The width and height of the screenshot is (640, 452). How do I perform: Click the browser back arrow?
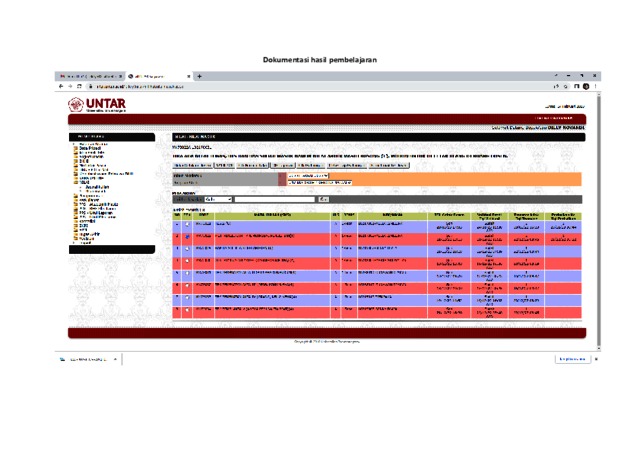60,87
